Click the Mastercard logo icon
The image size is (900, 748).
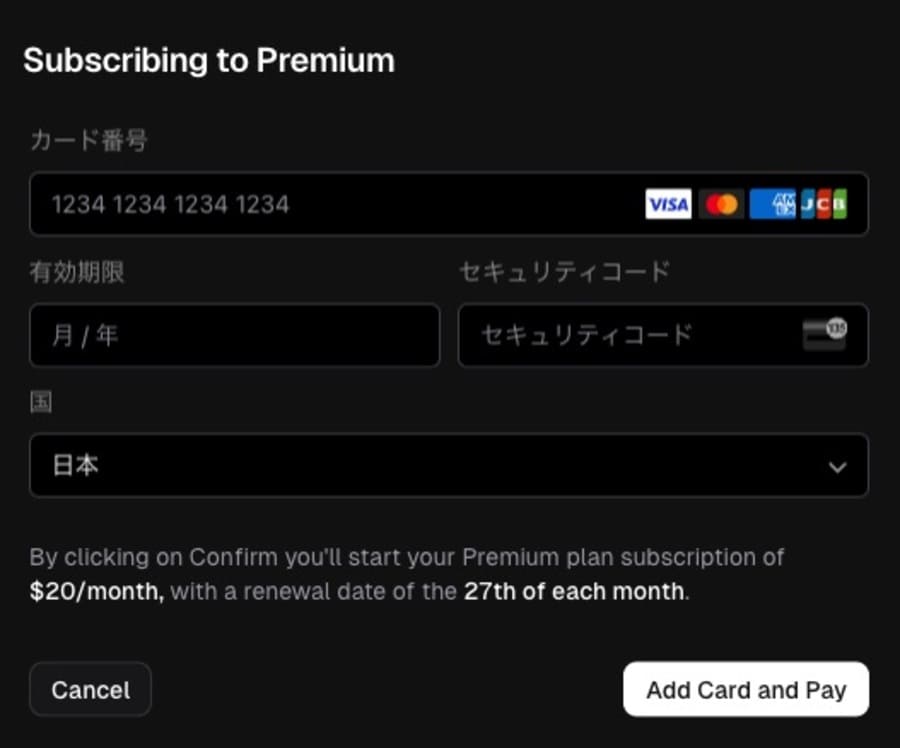721,204
